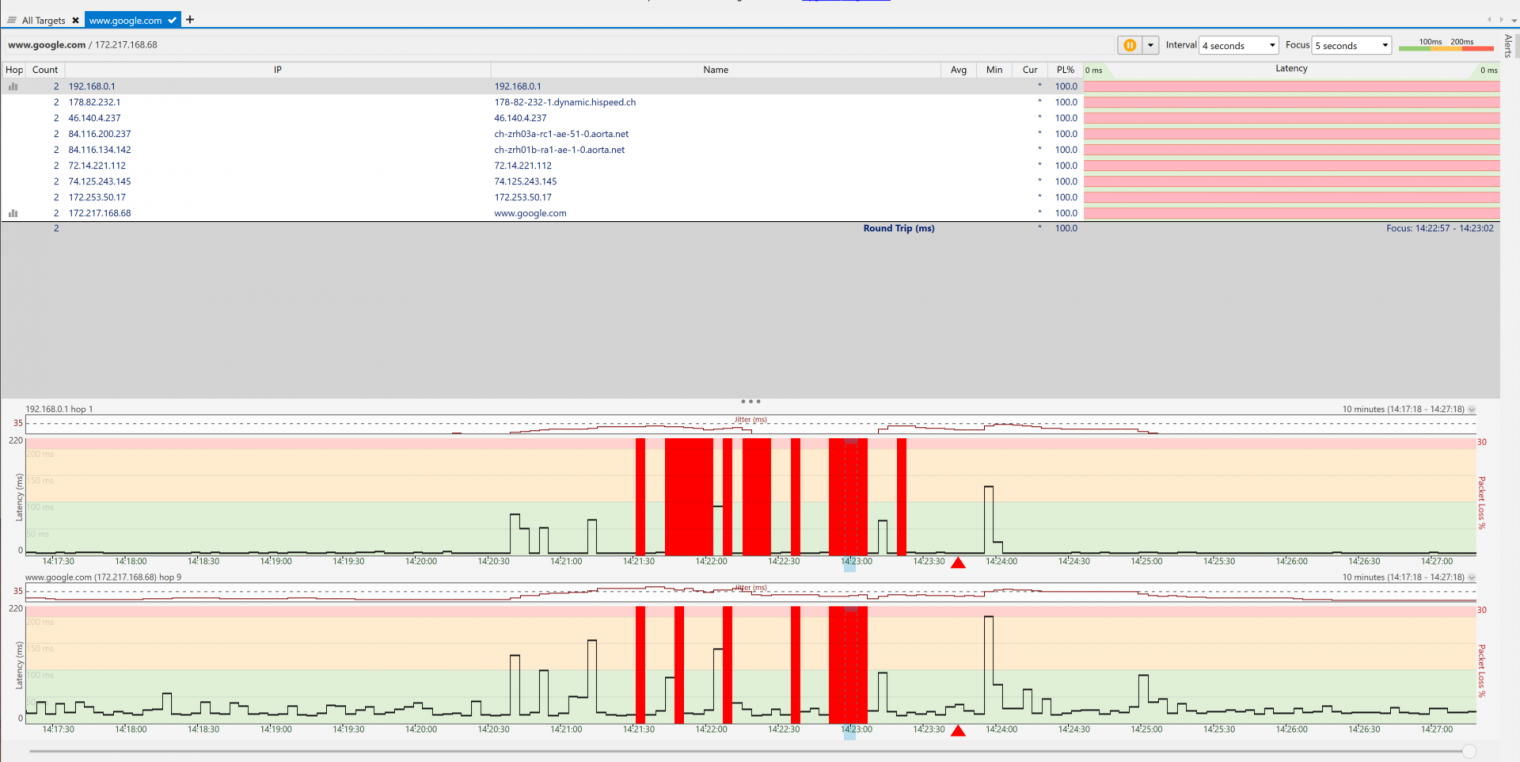Expand the hop 9 graph time range menu
The height and width of the screenshot is (762, 1520).
[x=1470, y=577]
